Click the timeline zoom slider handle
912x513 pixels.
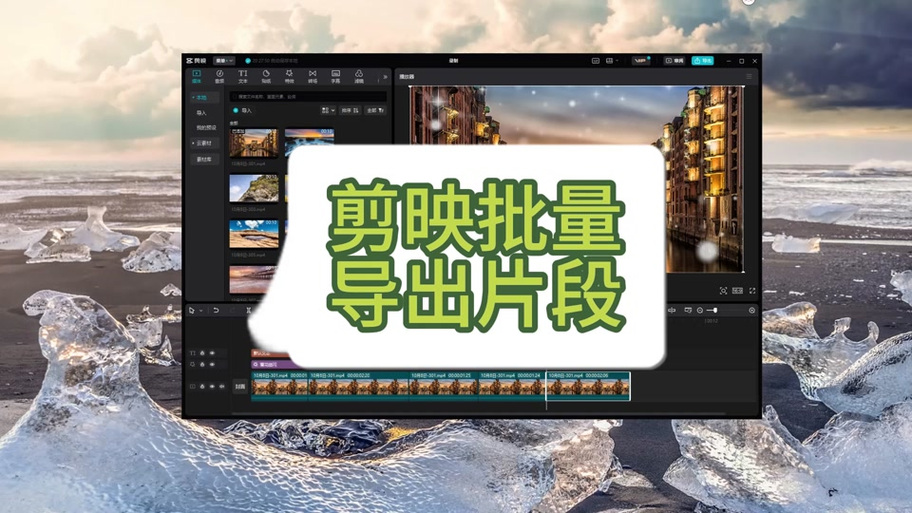click(x=715, y=311)
